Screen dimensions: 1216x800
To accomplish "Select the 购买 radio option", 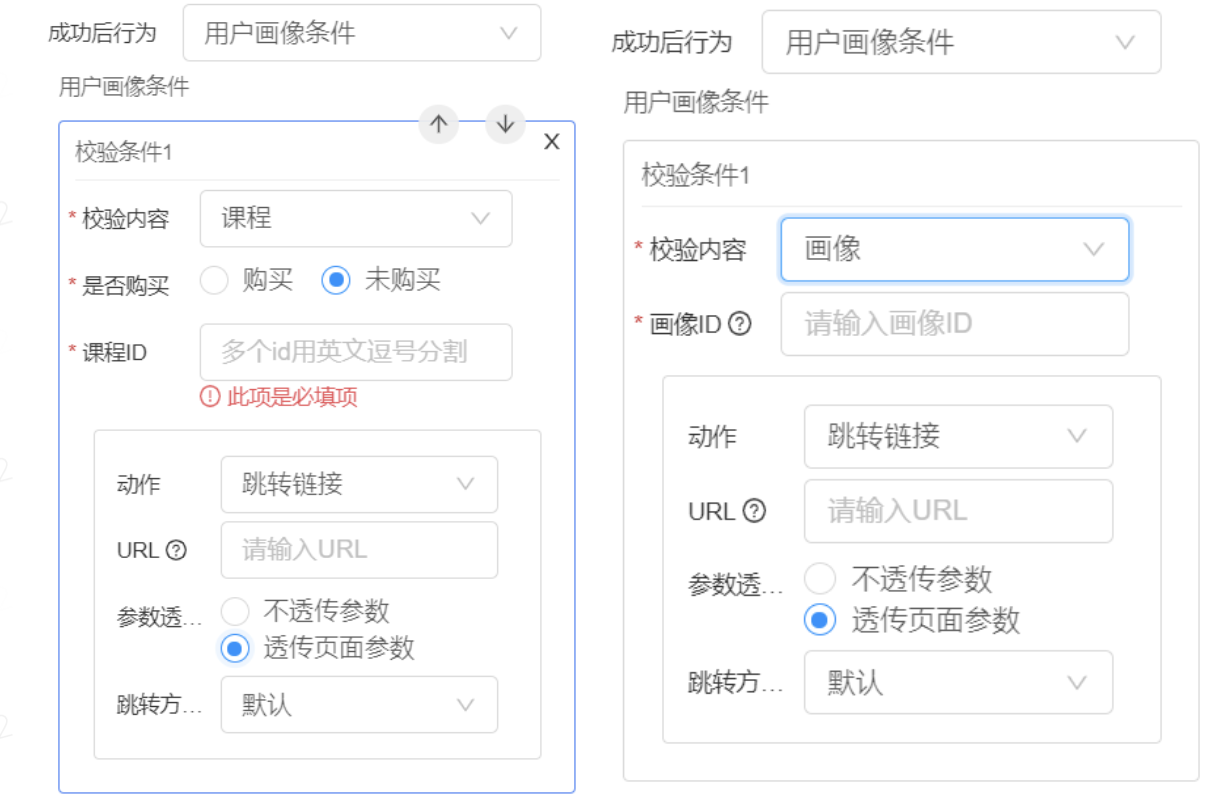I will pos(215,281).
